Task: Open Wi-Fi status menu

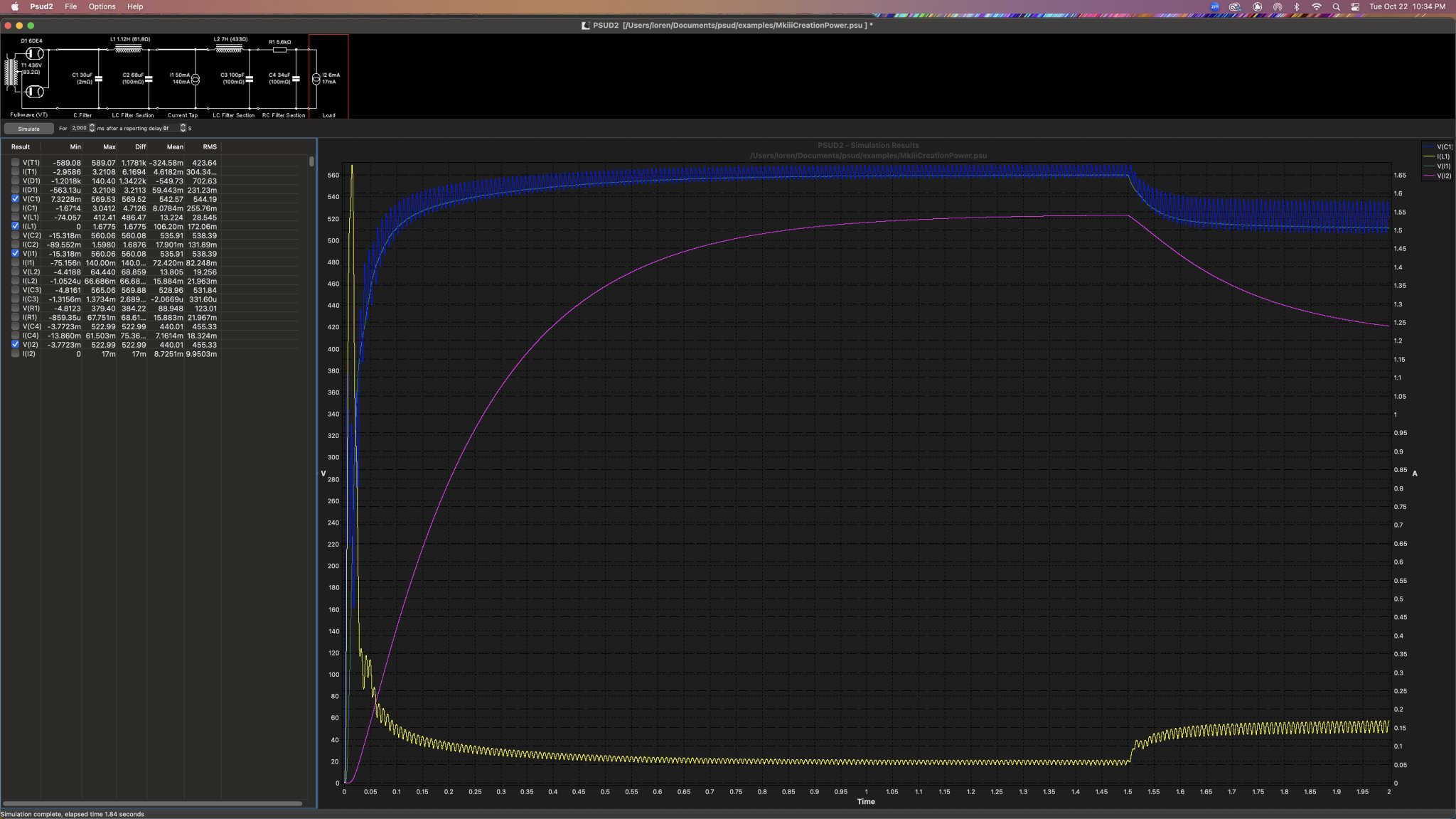Action: pos(1316,6)
